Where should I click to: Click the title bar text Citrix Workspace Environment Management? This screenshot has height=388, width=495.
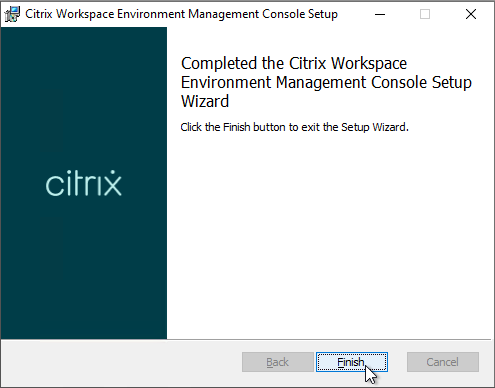(x=142, y=14)
